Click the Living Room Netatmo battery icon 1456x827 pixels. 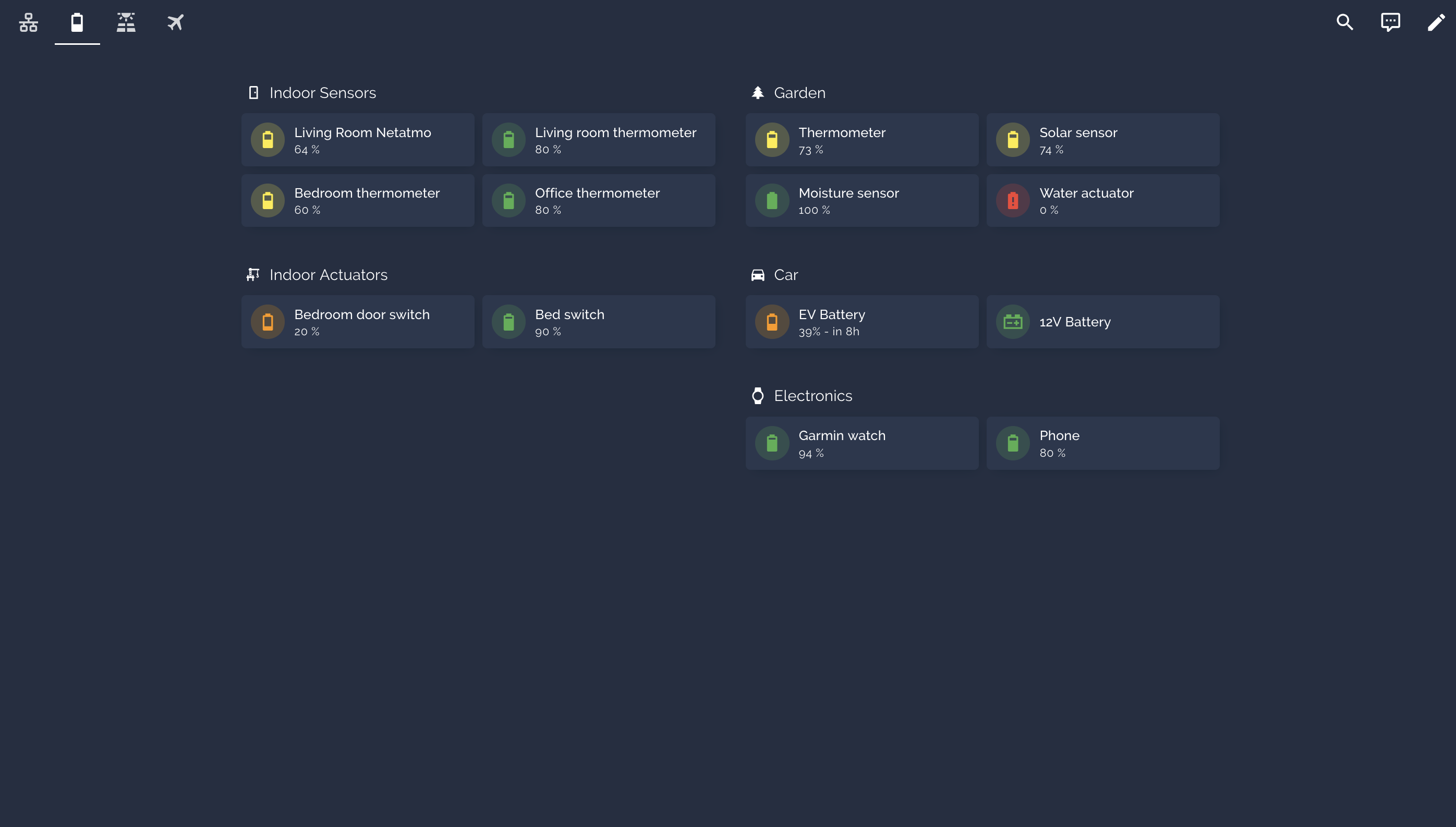pos(268,140)
